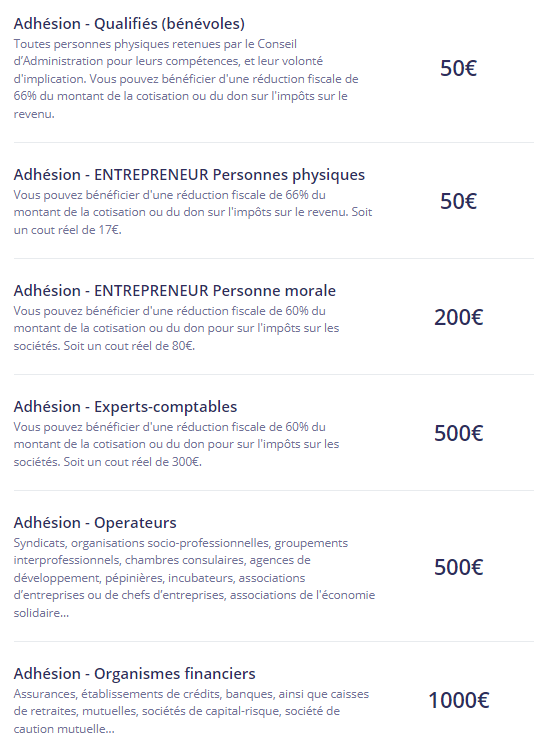Click description mentioning cout réel de 17€

pyautogui.click(x=193, y=212)
